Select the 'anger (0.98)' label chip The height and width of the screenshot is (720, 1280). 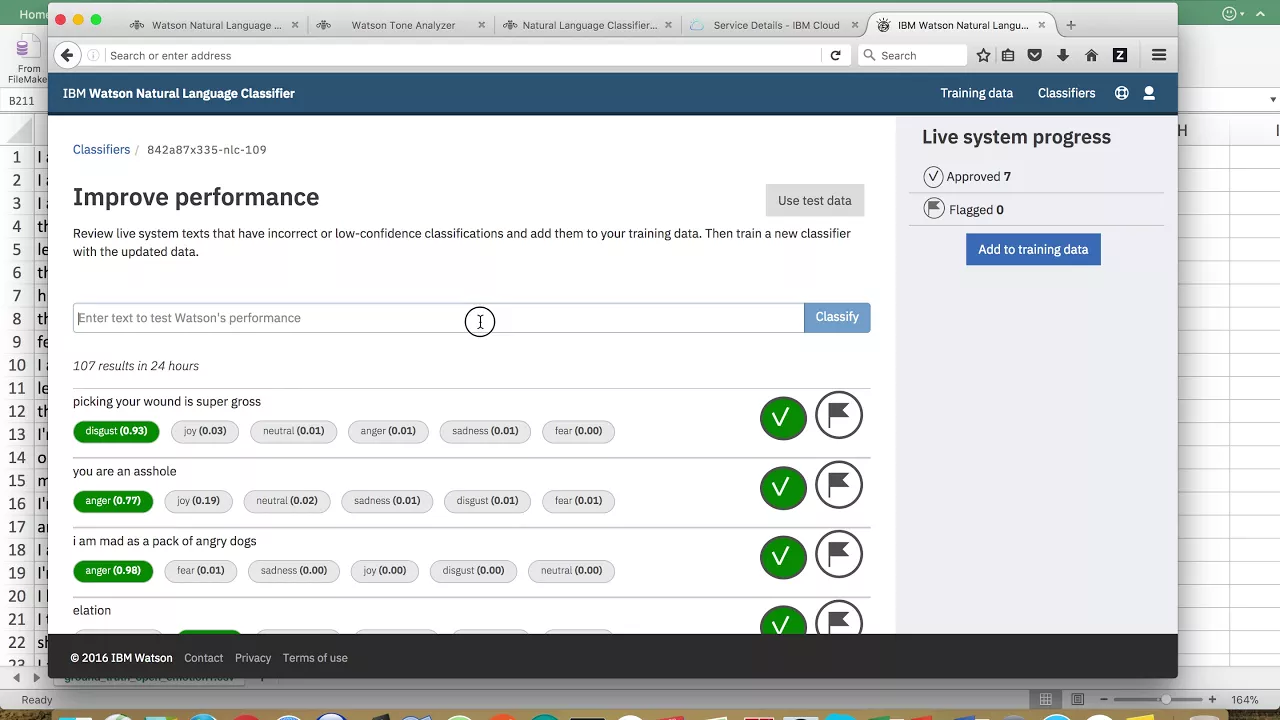(113, 571)
